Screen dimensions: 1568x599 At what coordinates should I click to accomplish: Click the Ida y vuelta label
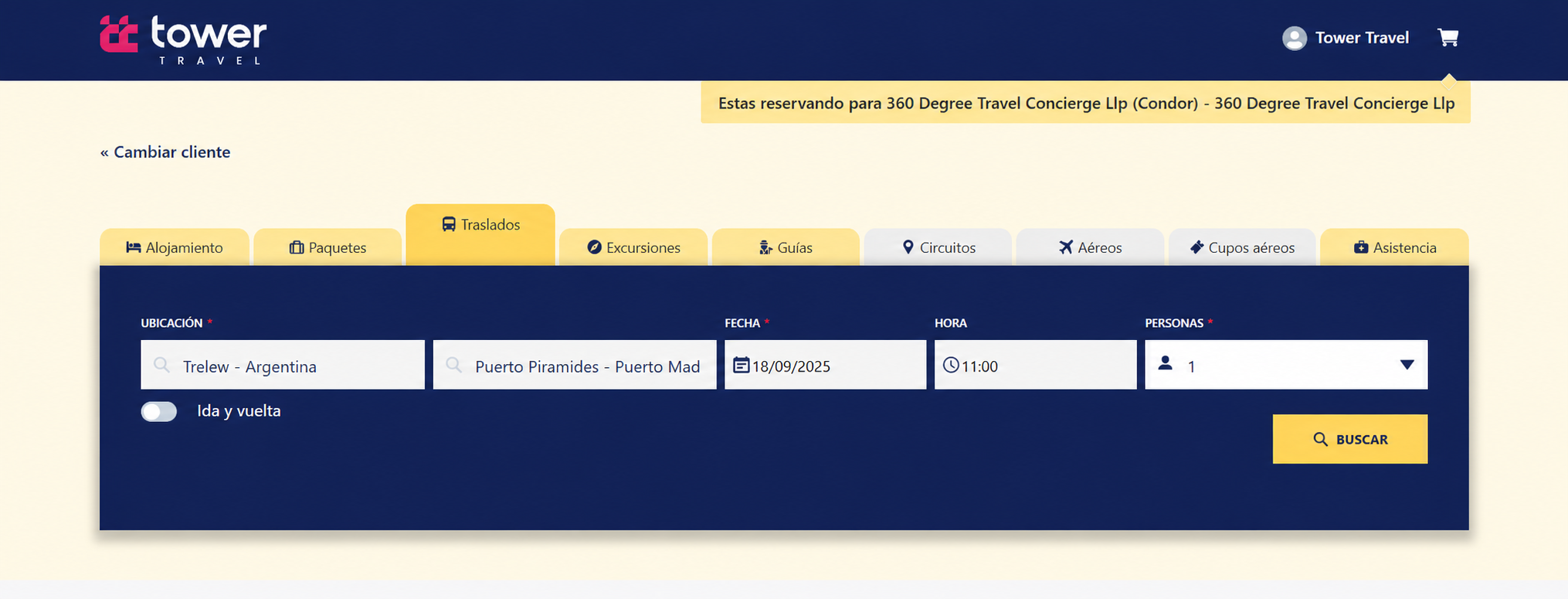point(239,411)
